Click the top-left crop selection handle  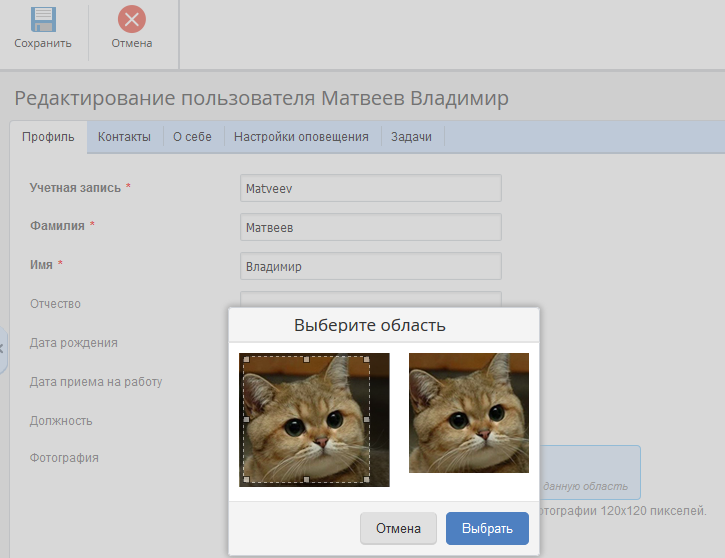pos(245,359)
